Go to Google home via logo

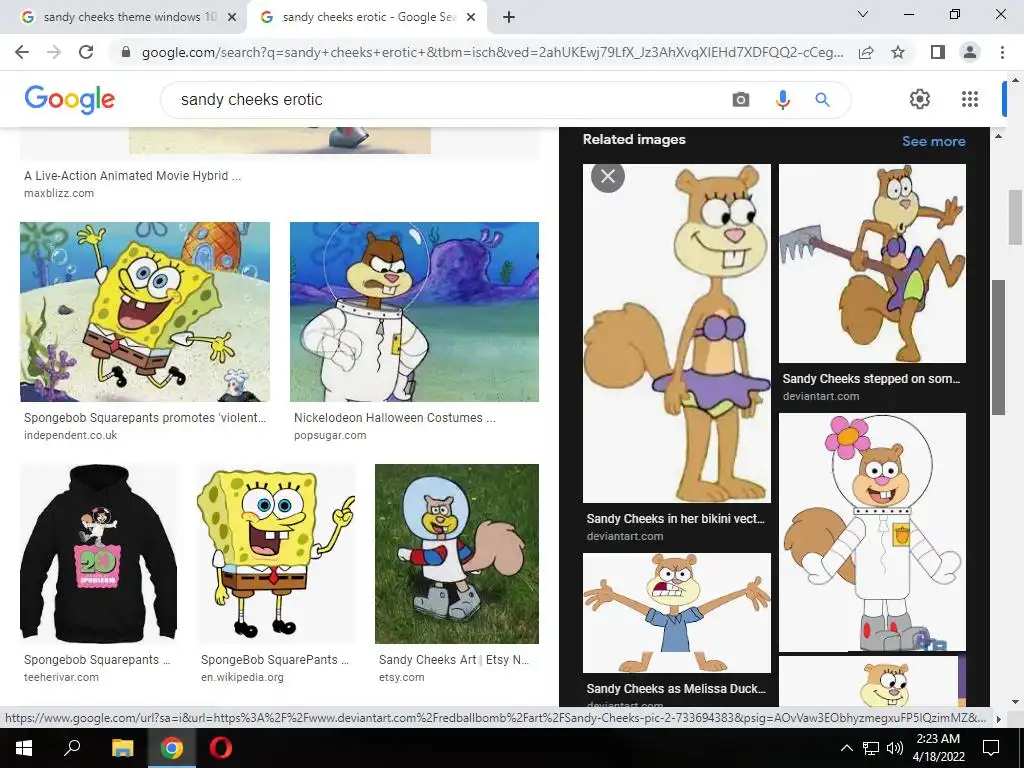pos(69,99)
